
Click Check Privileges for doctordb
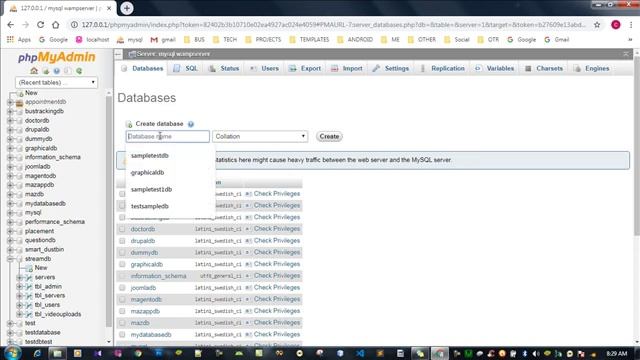point(277,229)
